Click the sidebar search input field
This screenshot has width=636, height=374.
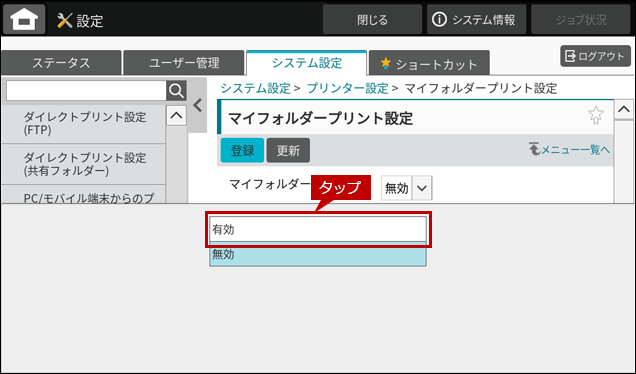[86, 90]
